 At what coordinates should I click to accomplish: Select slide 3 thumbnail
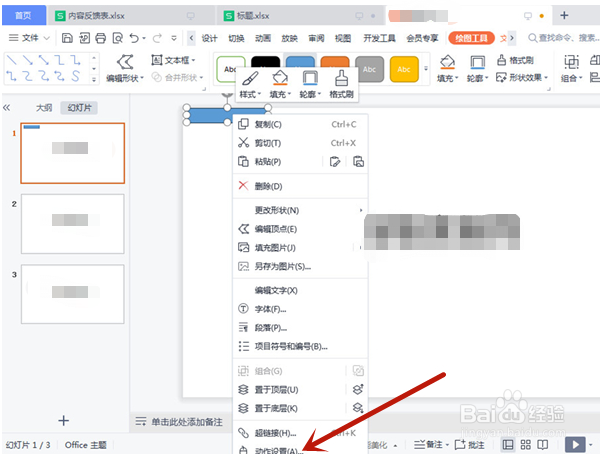coord(73,294)
